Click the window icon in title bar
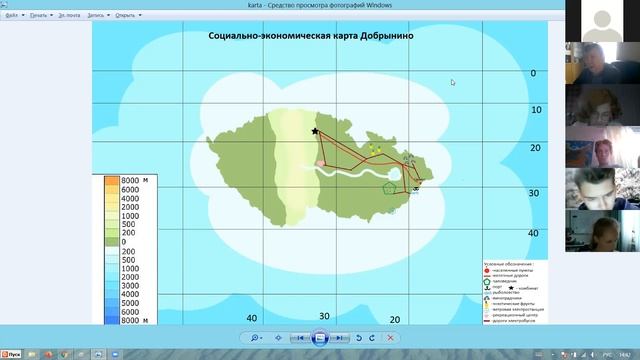The image size is (640, 360). coord(4,4)
